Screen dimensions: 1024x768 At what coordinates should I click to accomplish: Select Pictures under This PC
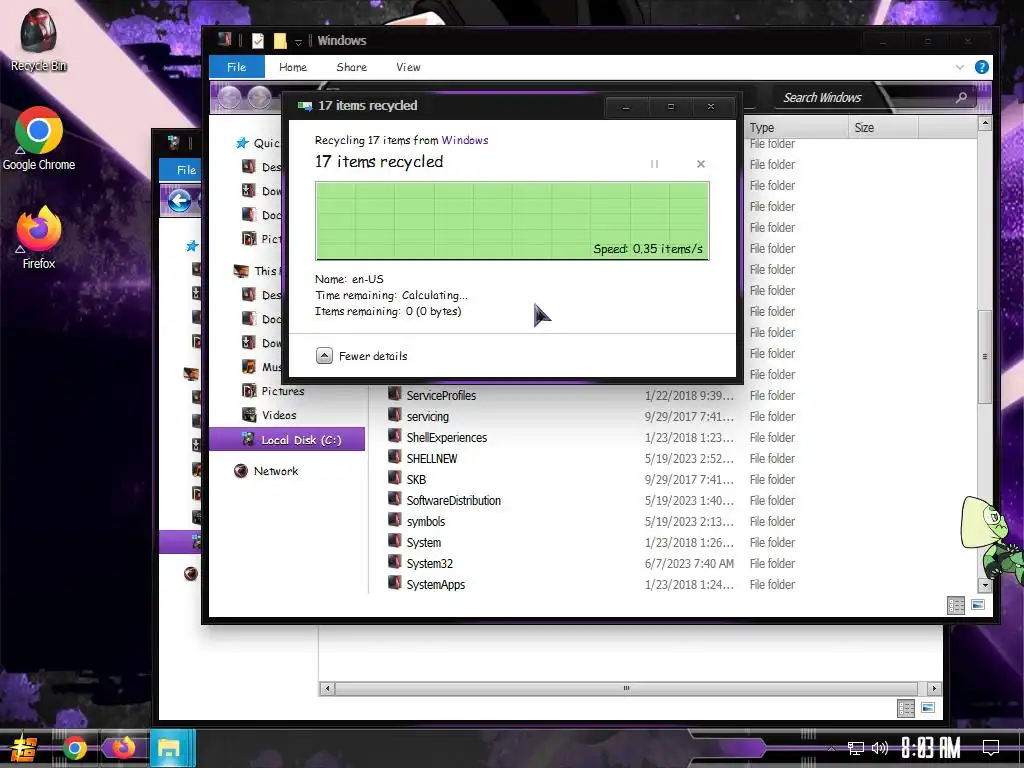[283, 391]
